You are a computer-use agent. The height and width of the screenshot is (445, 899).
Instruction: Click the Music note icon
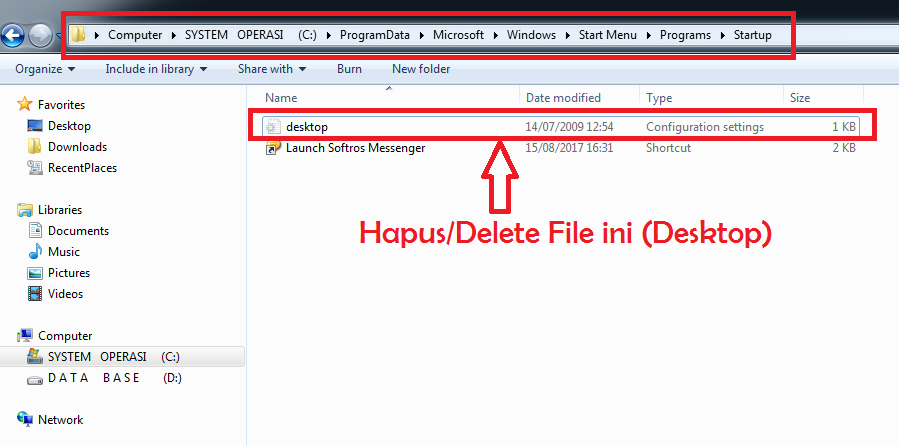(35, 252)
